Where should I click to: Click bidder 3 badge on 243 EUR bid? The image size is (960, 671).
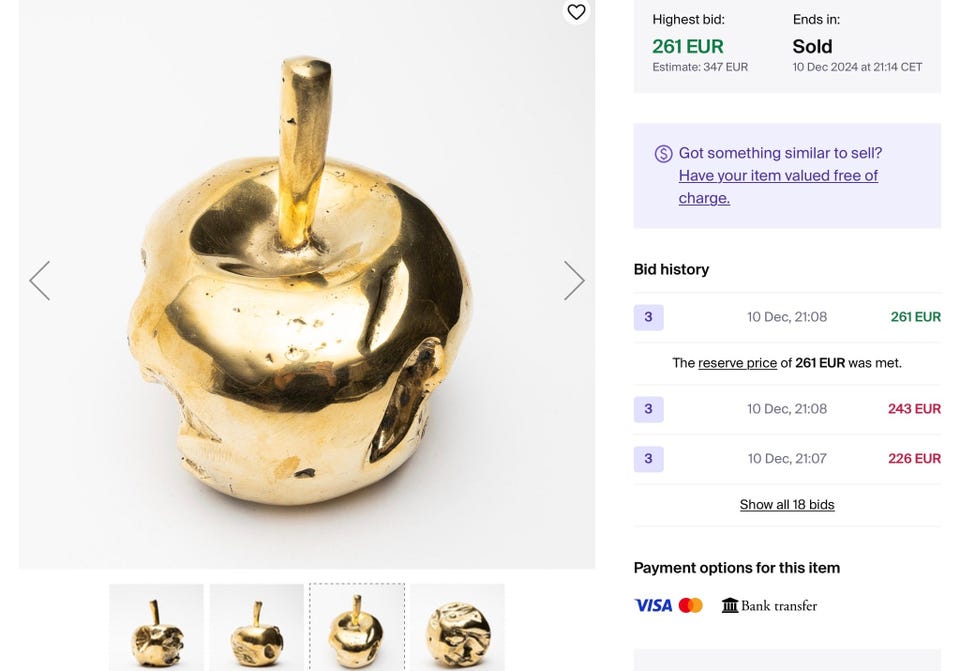648,409
